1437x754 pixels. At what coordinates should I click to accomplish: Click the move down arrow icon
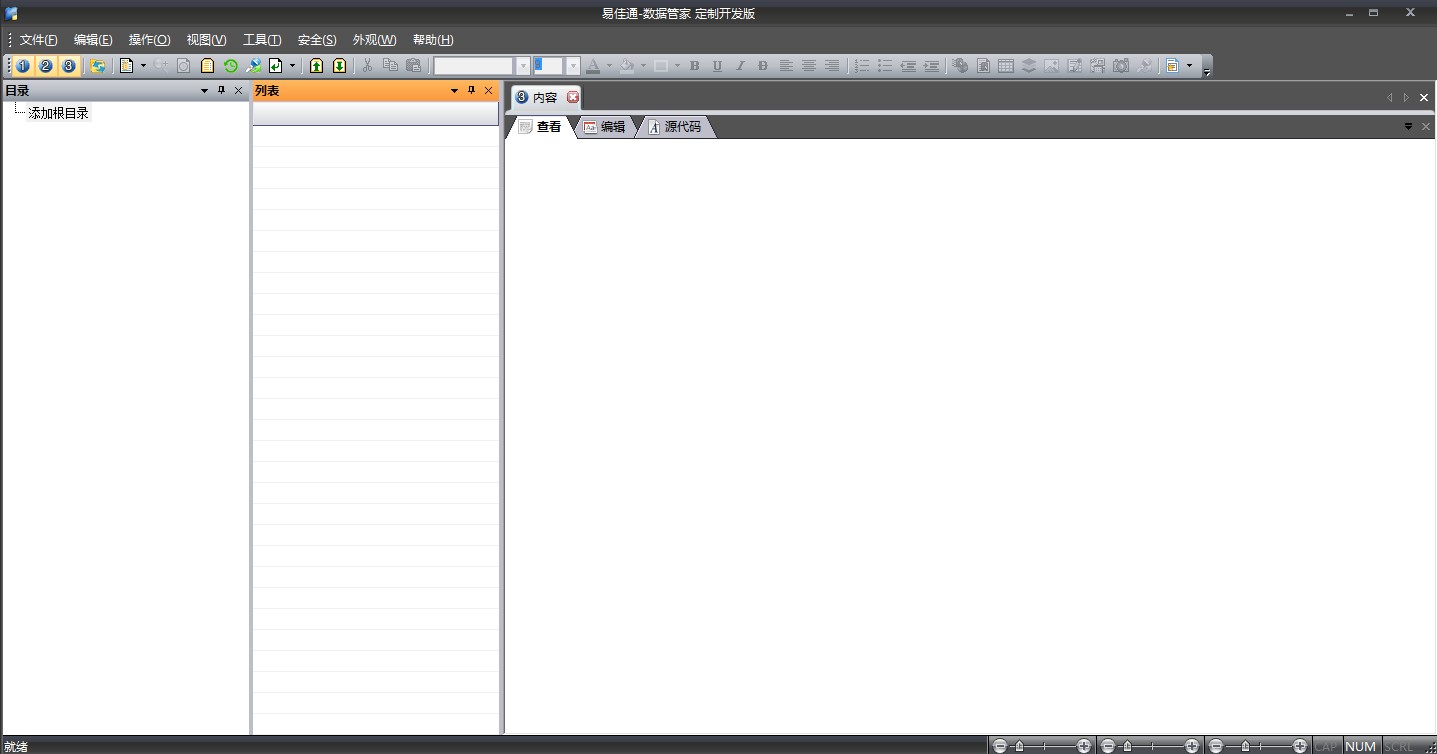point(339,66)
